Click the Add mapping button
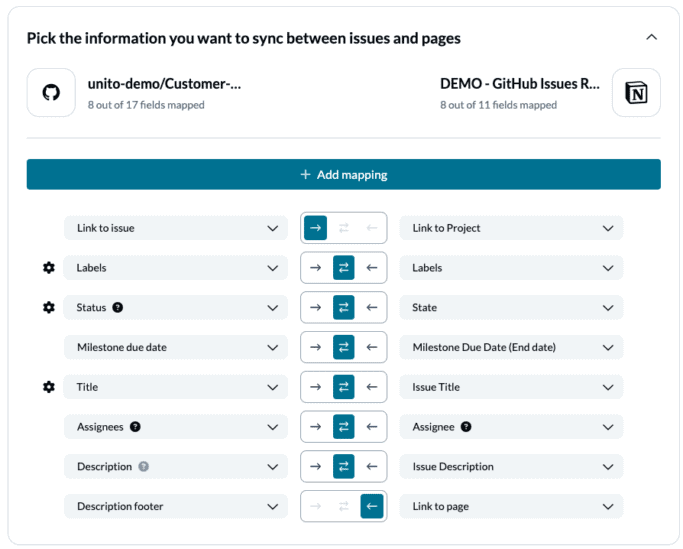 [x=343, y=174]
